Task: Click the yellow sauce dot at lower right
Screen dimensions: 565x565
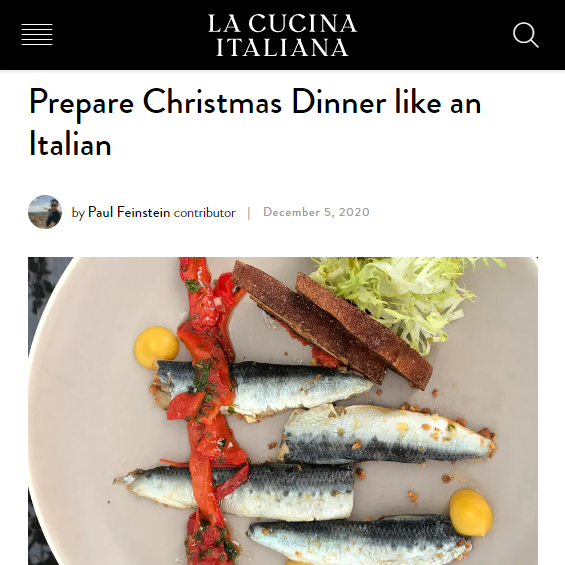Action: pyautogui.click(x=471, y=512)
